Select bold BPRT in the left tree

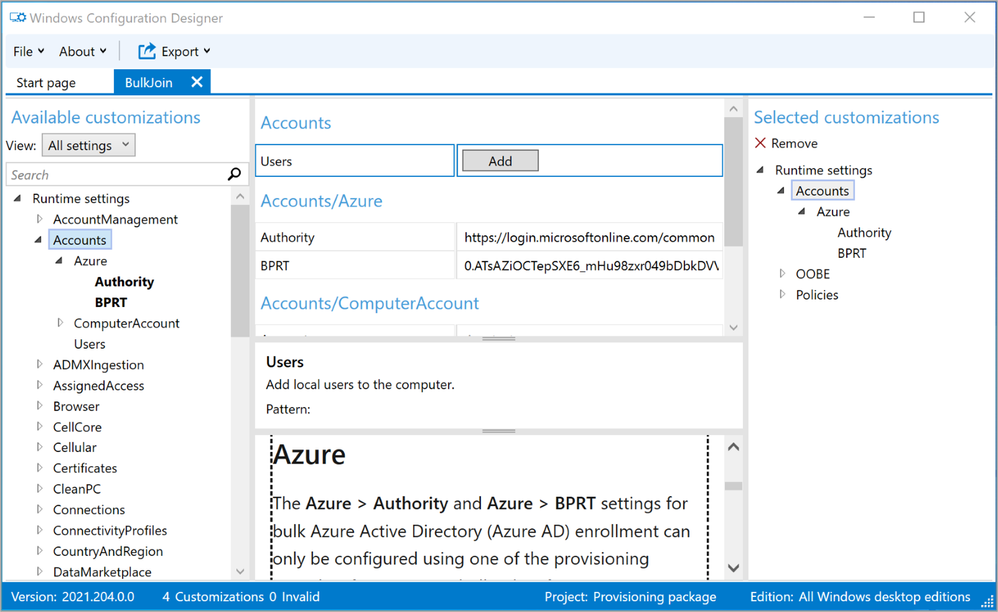111,302
